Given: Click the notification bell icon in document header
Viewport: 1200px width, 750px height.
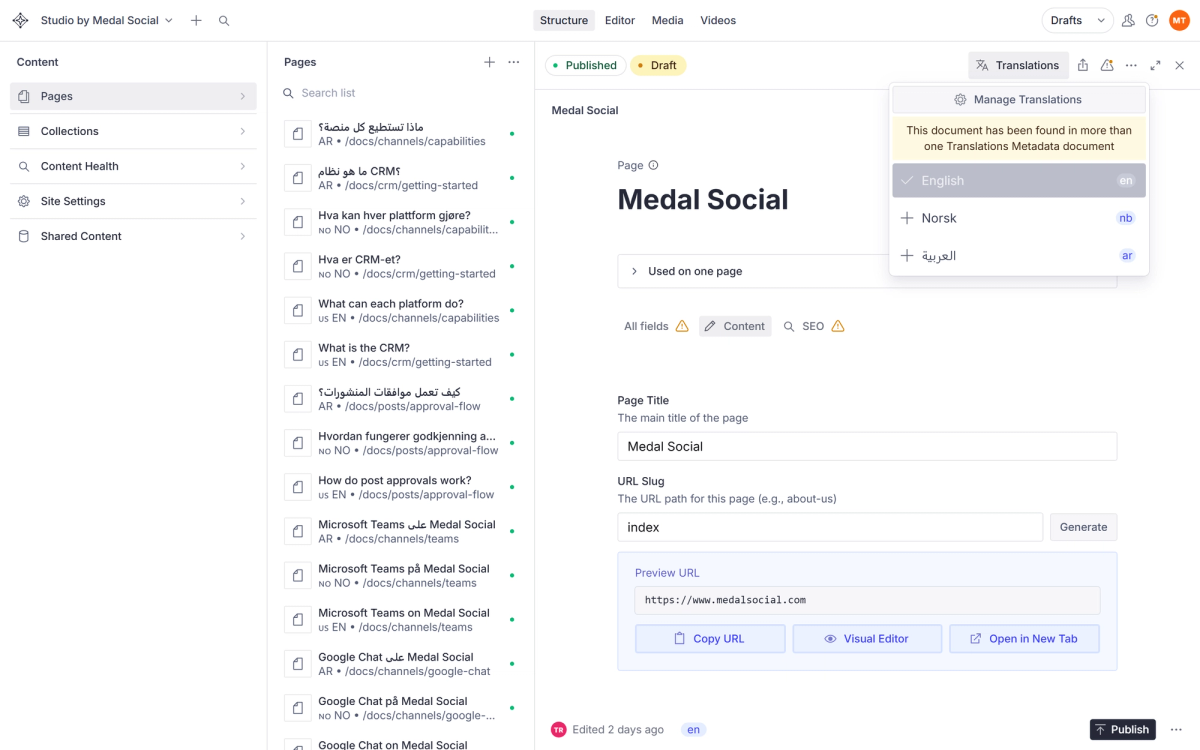Looking at the screenshot, I should (x=1107, y=65).
